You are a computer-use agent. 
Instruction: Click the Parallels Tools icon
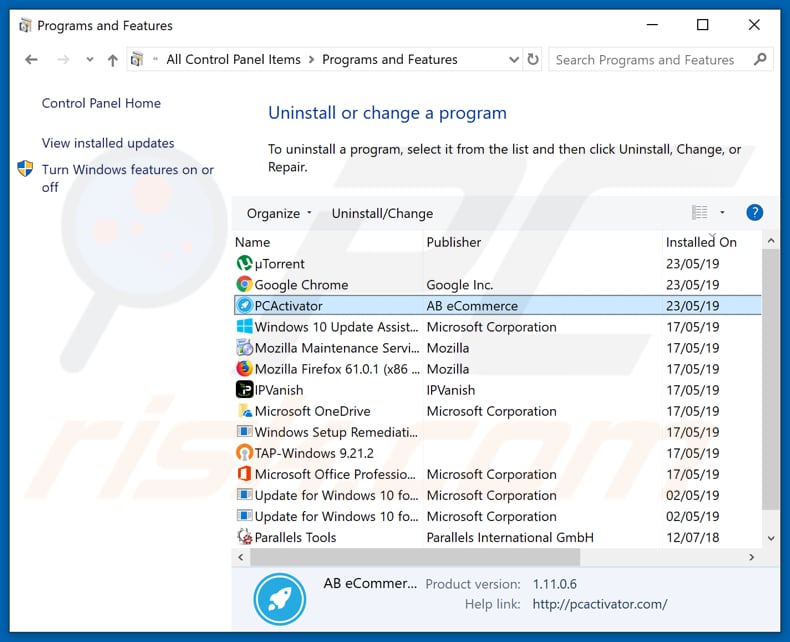tap(244, 537)
